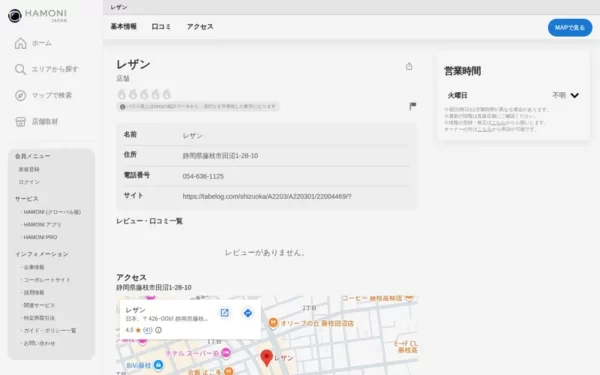Expand the 火曜日 opening hours chevron
This screenshot has width=600, height=375.
pyautogui.click(x=575, y=95)
